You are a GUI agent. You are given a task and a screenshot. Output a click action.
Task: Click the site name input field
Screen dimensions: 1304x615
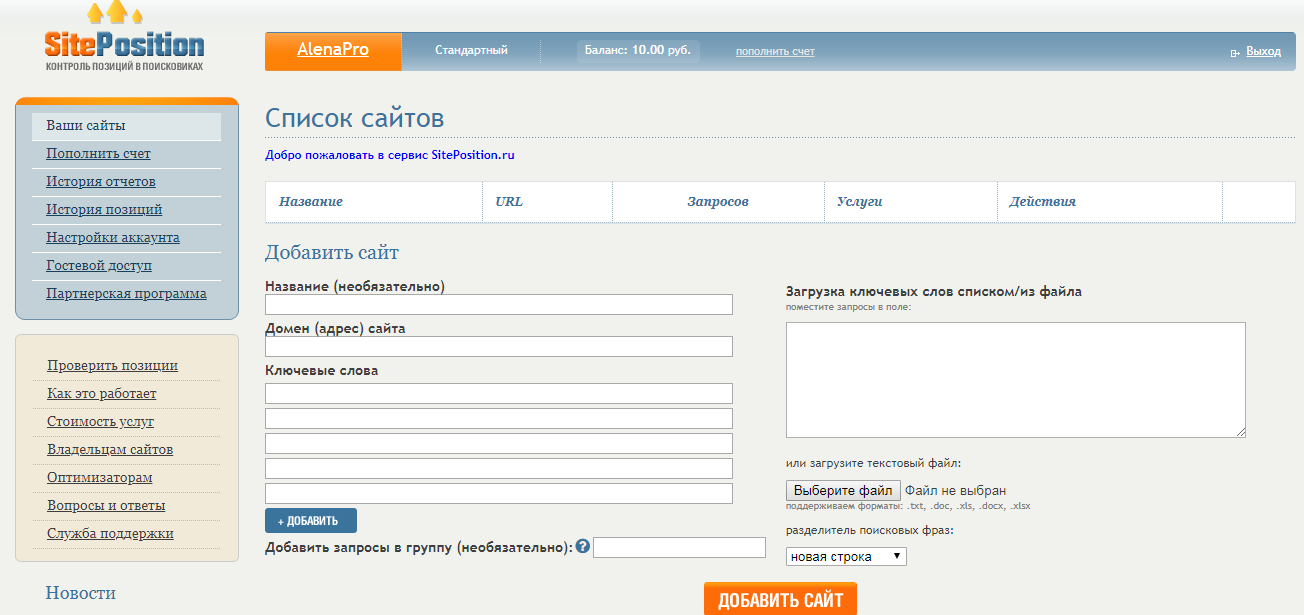tap(498, 304)
